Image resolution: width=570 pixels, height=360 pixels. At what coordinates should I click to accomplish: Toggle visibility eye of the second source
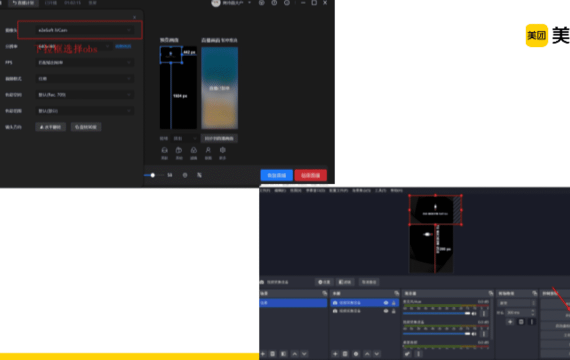pos(386,311)
